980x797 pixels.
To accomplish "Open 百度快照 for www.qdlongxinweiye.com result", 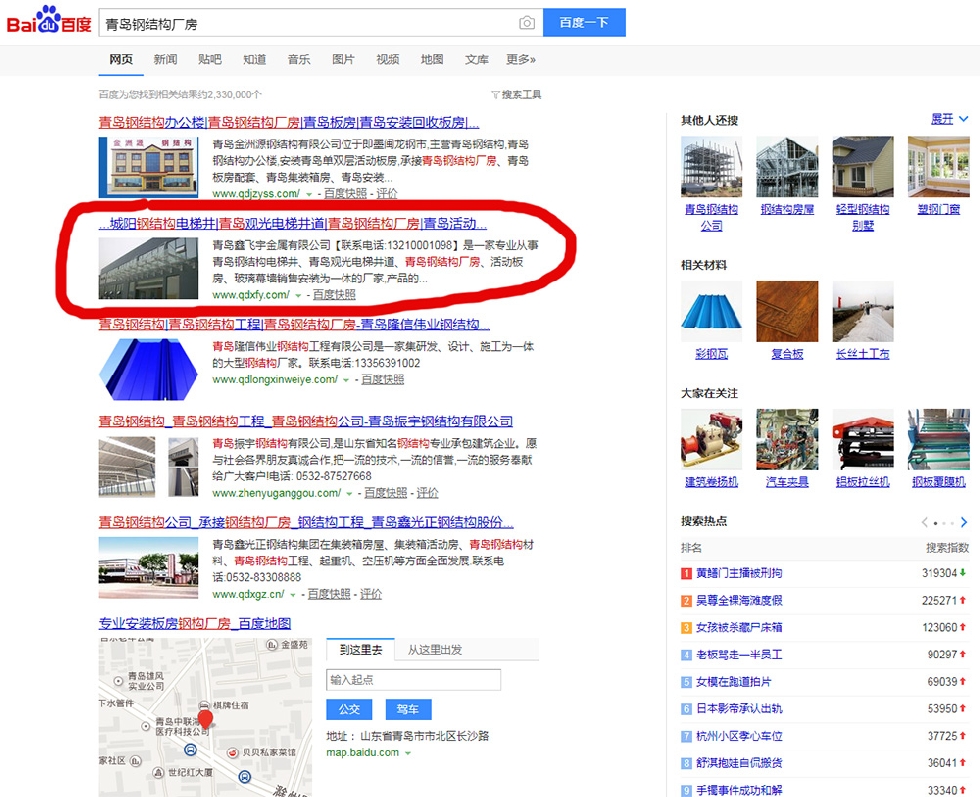I will tap(382, 379).
